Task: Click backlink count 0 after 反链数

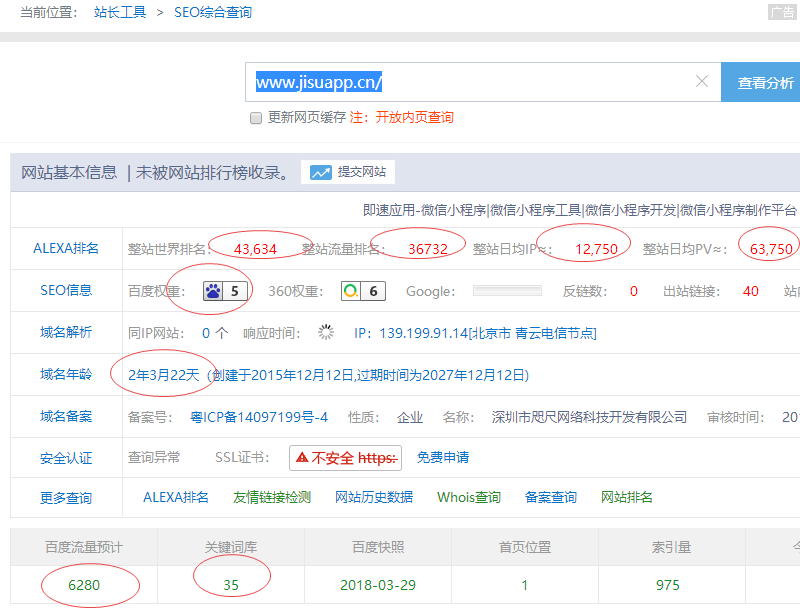Action: coord(634,291)
